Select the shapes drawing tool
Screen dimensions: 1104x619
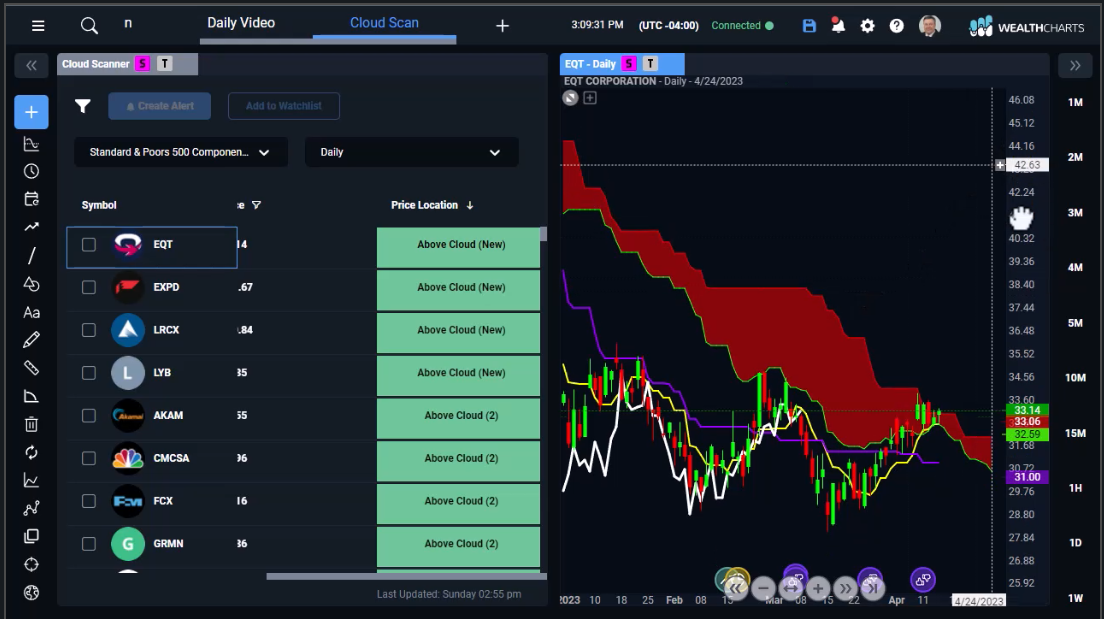31,284
